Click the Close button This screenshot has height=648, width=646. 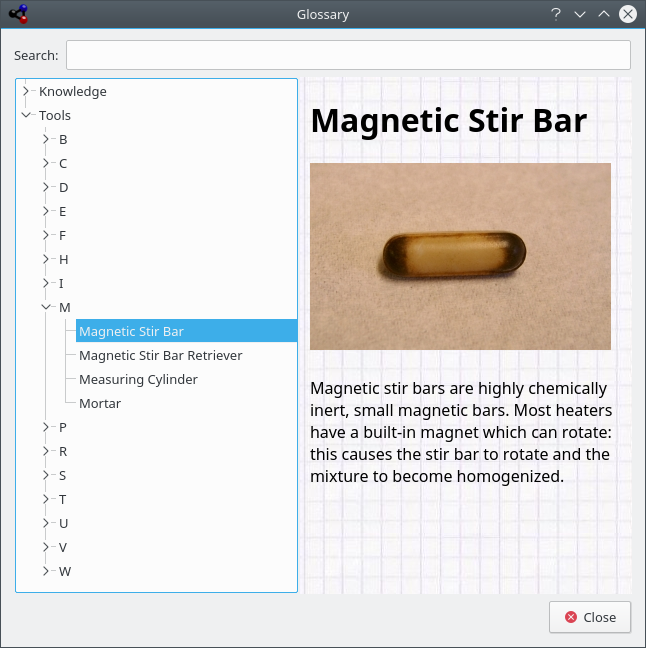coord(589,617)
